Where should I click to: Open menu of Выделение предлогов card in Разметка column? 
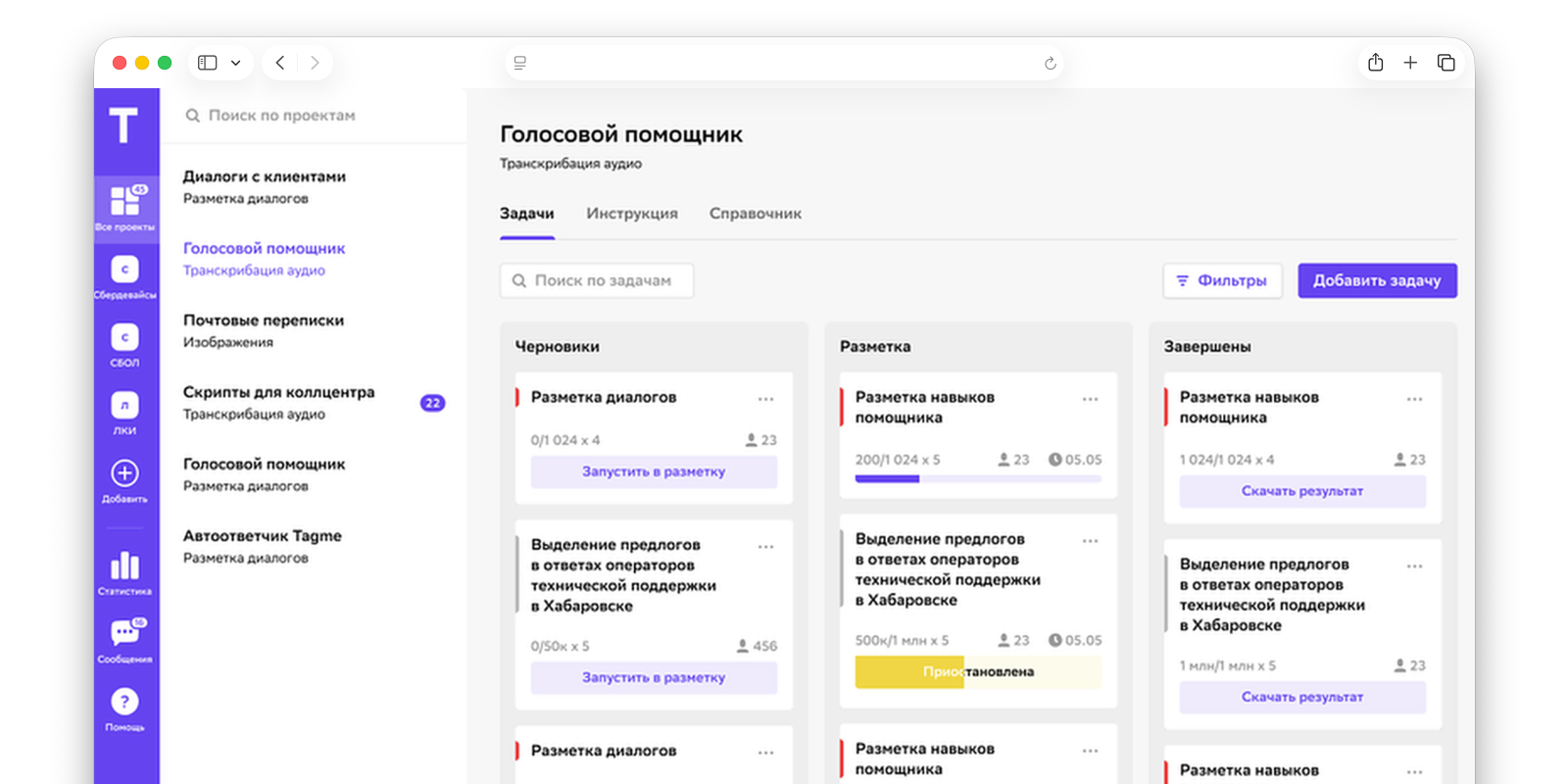1090,541
